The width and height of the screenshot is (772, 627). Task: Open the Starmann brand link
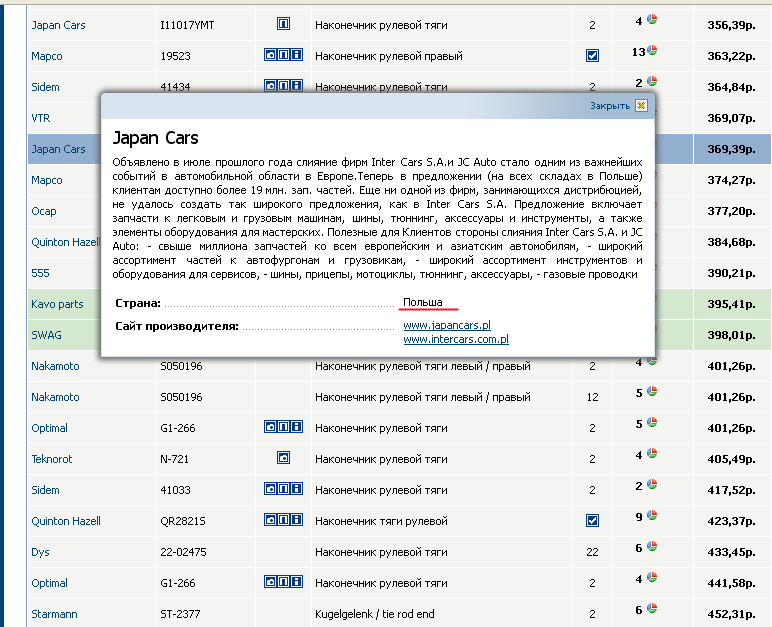click(x=54, y=614)
